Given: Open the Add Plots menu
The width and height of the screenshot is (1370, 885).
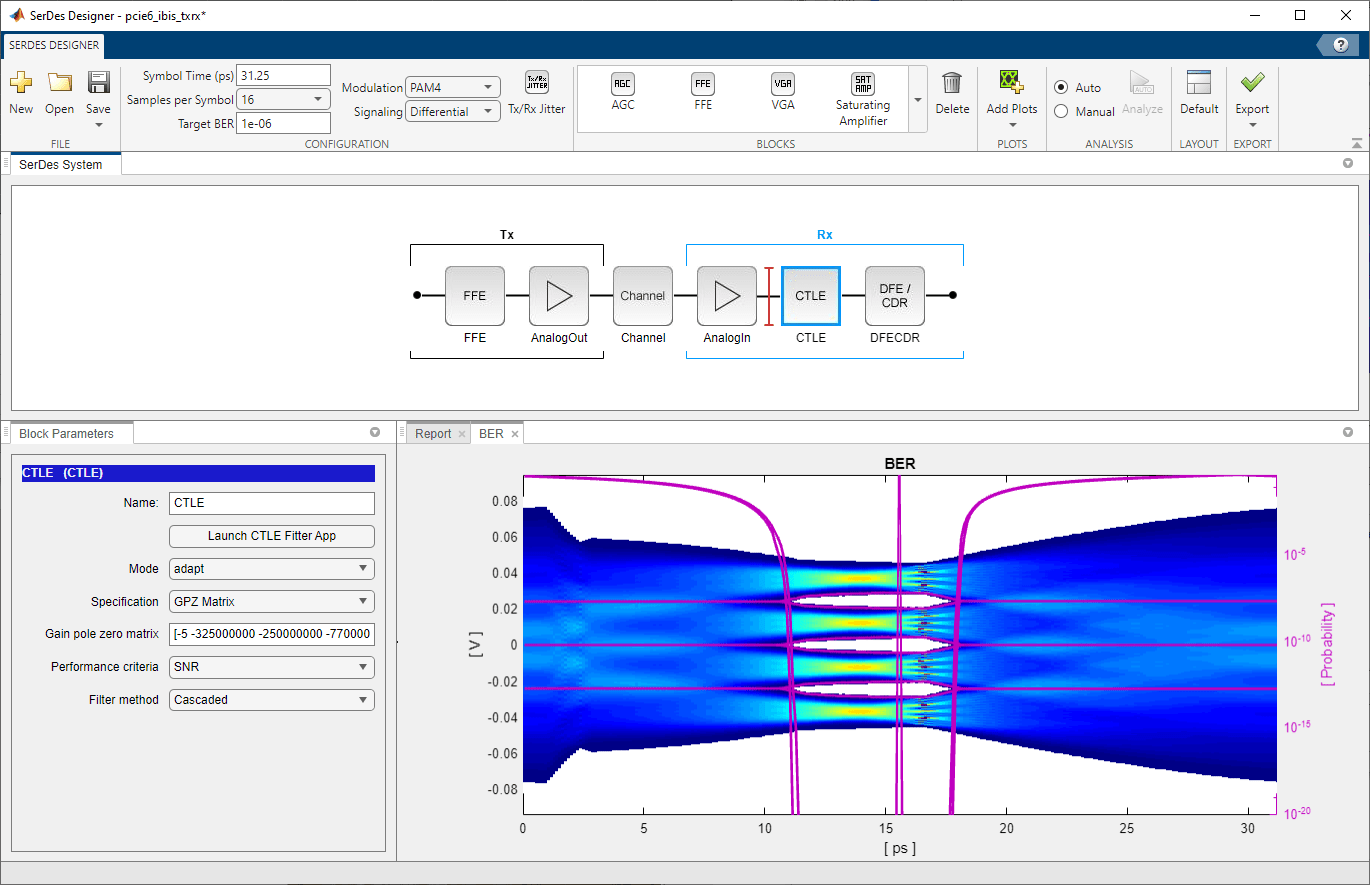Looking at the screenshot, I should pyautogui.click(x=1012, y=98).
